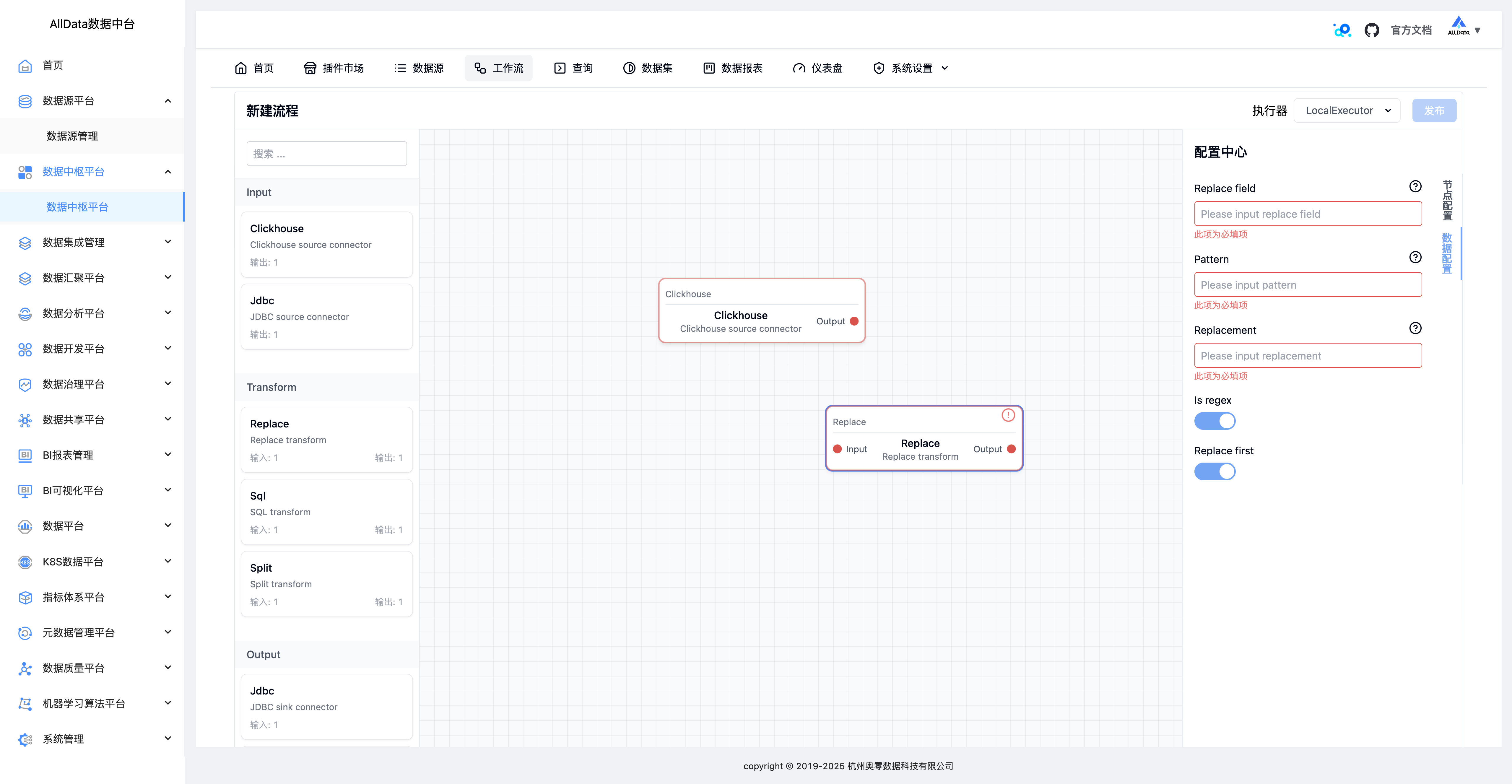Expand the 数据分析平台 chevron
1512x784 pixels.
pyautogui.click(x=168, y=313)
